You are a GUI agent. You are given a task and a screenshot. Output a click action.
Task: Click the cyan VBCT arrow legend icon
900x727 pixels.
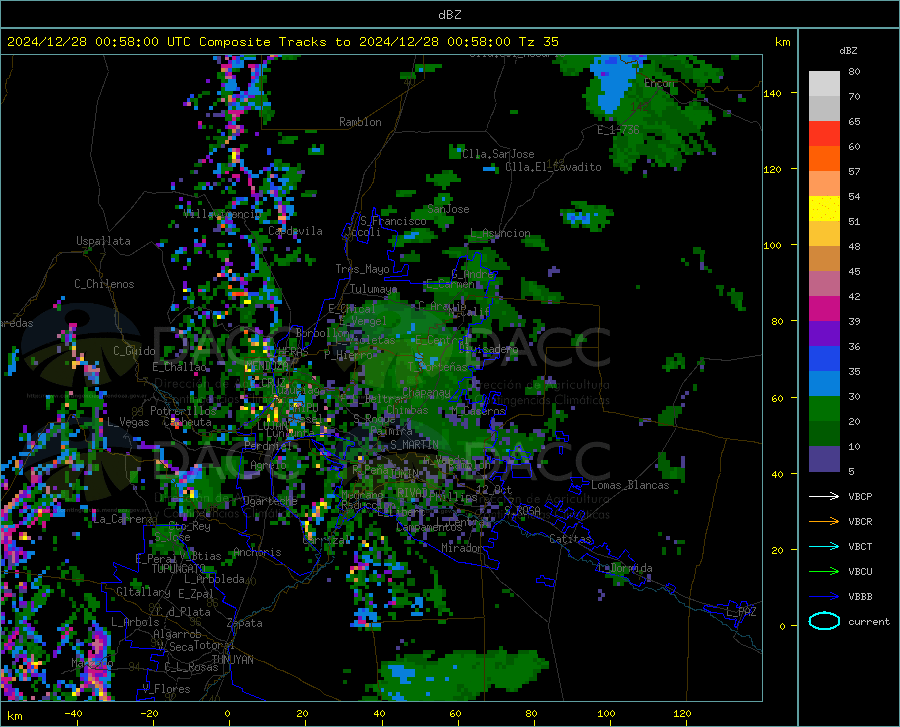click(824, 546)
